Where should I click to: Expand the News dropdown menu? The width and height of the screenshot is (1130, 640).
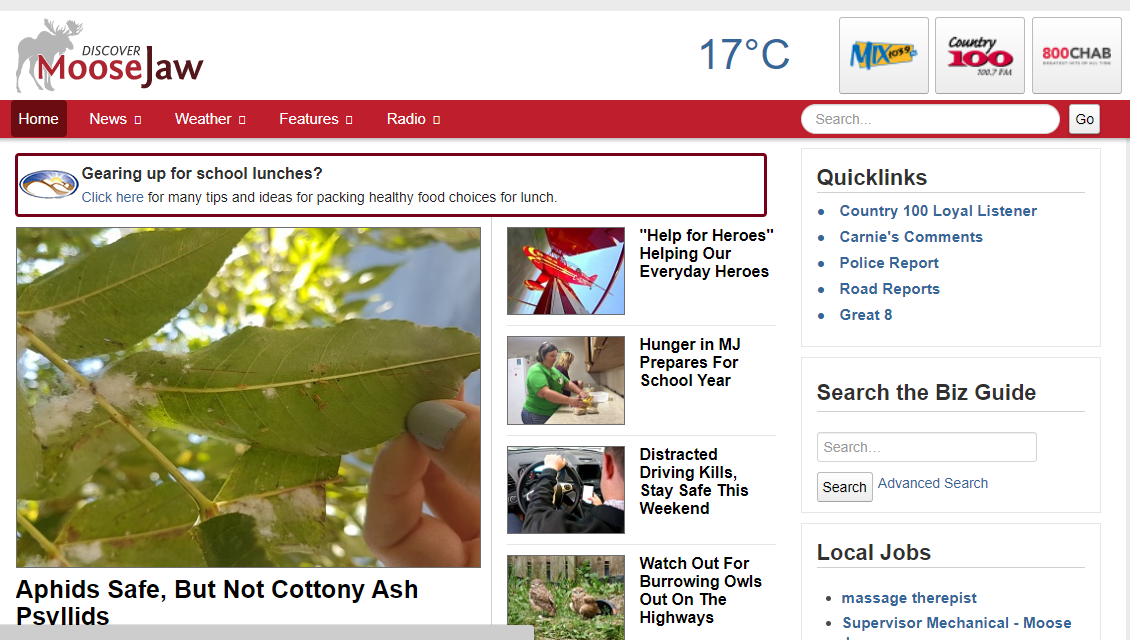pyautogui.click(x=115, y=119)
